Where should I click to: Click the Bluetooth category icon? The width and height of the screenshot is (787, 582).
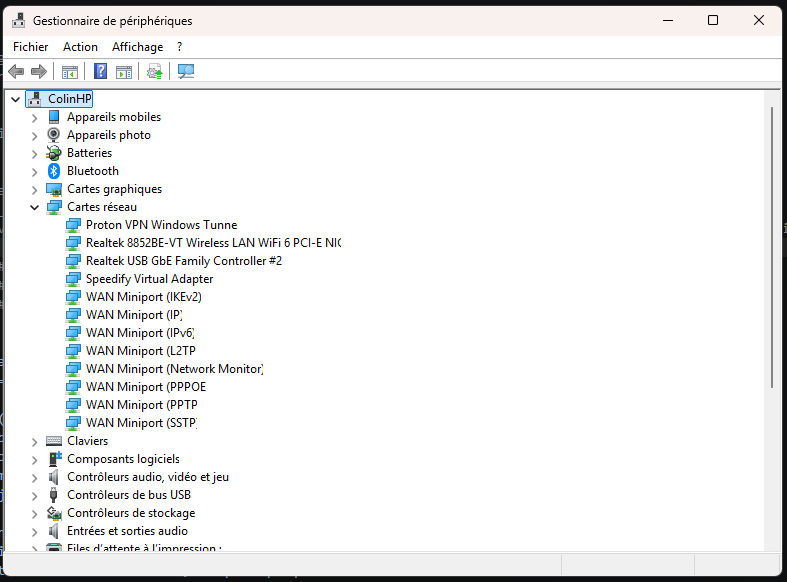tap(54, 171)
